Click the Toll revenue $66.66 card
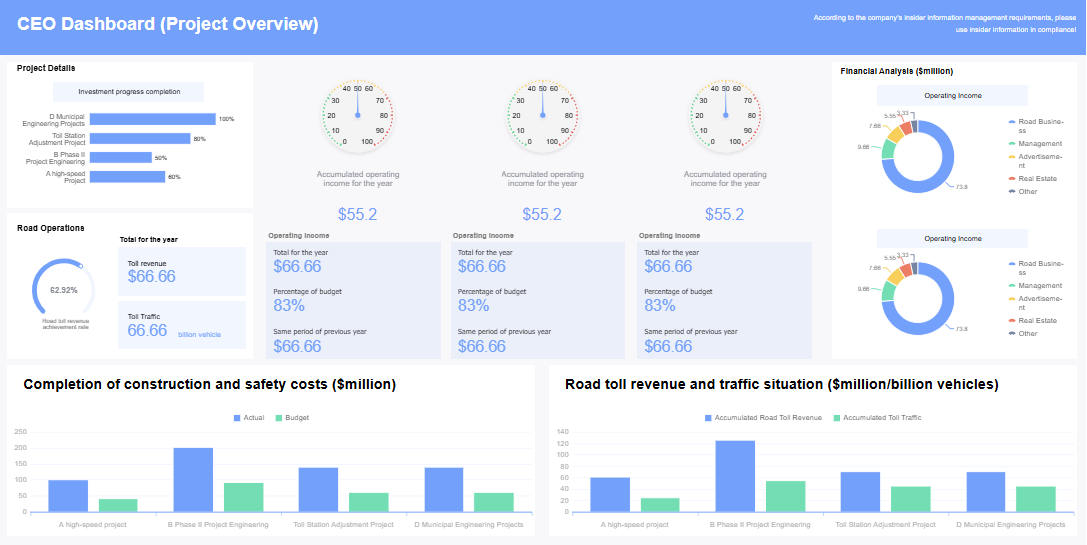1087x545 pixels. tap(182, 271)
